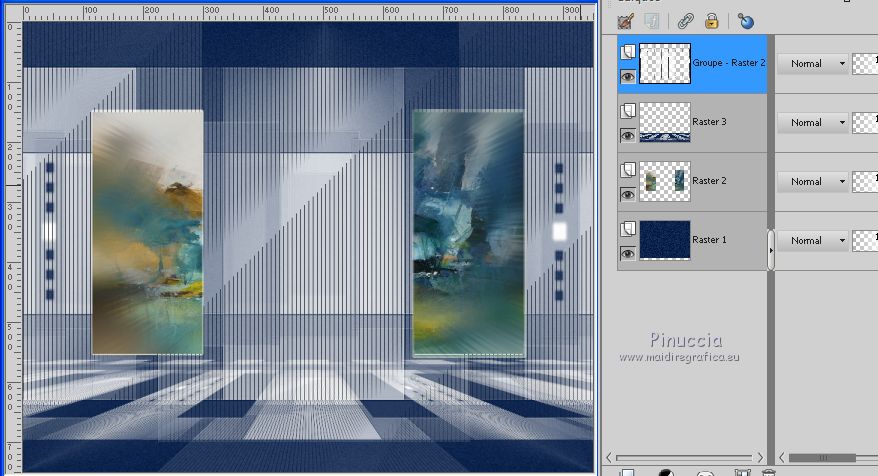Viewport: 878px width, 476px height.
Task: Click dark scrollbar thumb of blend mode pane
Action: click(822, 458)
